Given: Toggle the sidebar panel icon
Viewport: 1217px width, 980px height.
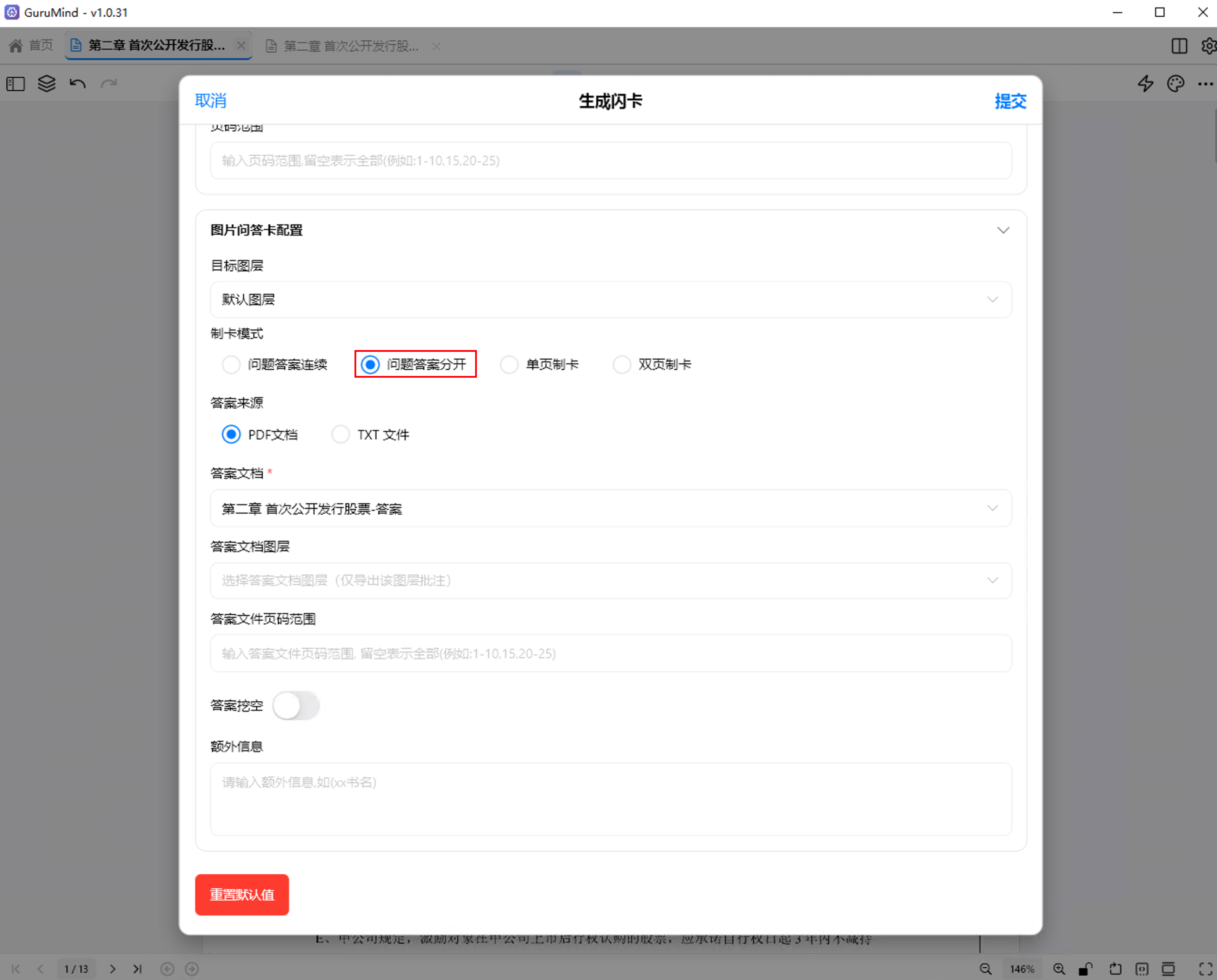Looking at the screenshot, I should [x=16, y=84].
